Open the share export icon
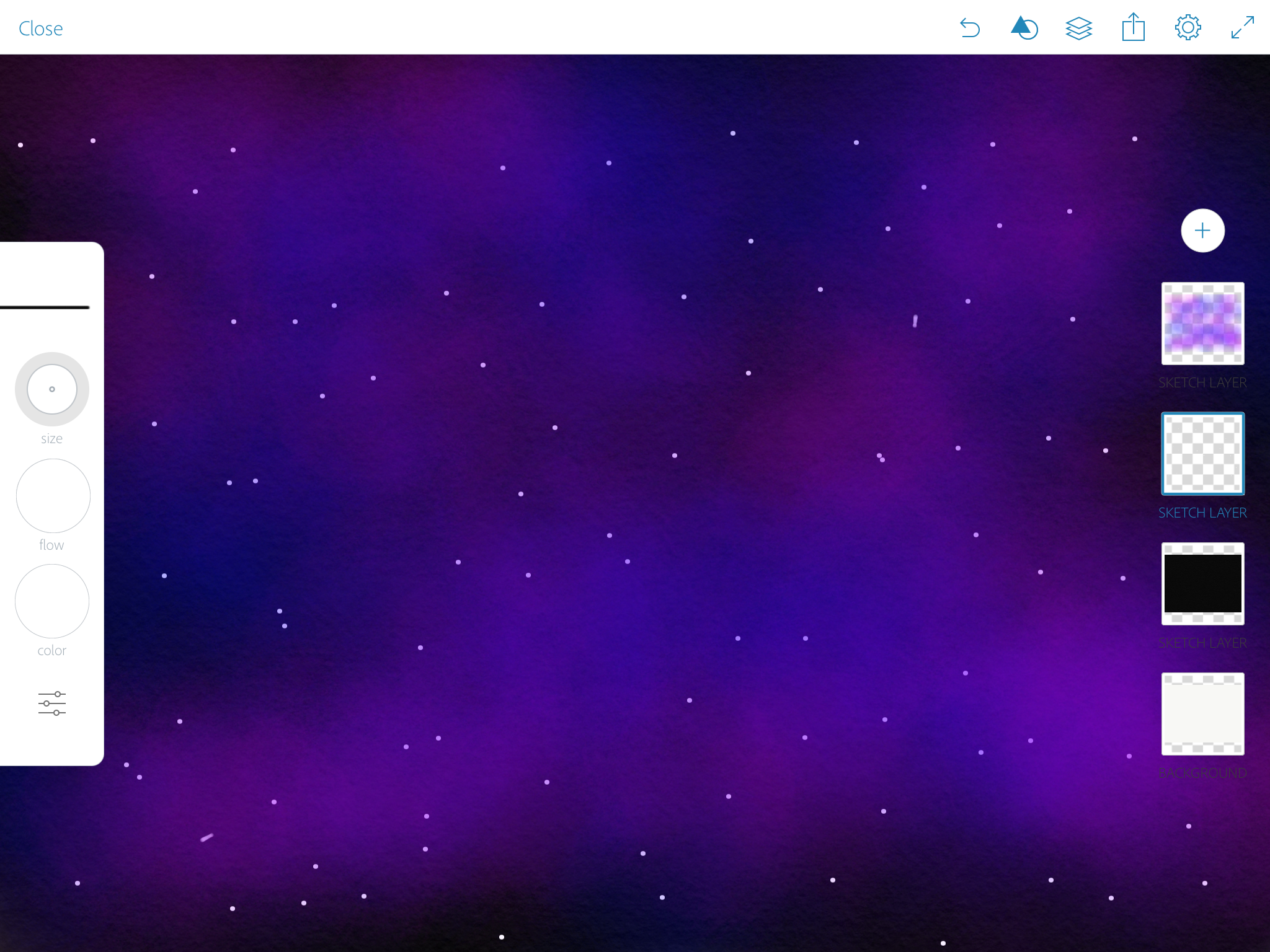1270x952 pixels. (1133, 28)
